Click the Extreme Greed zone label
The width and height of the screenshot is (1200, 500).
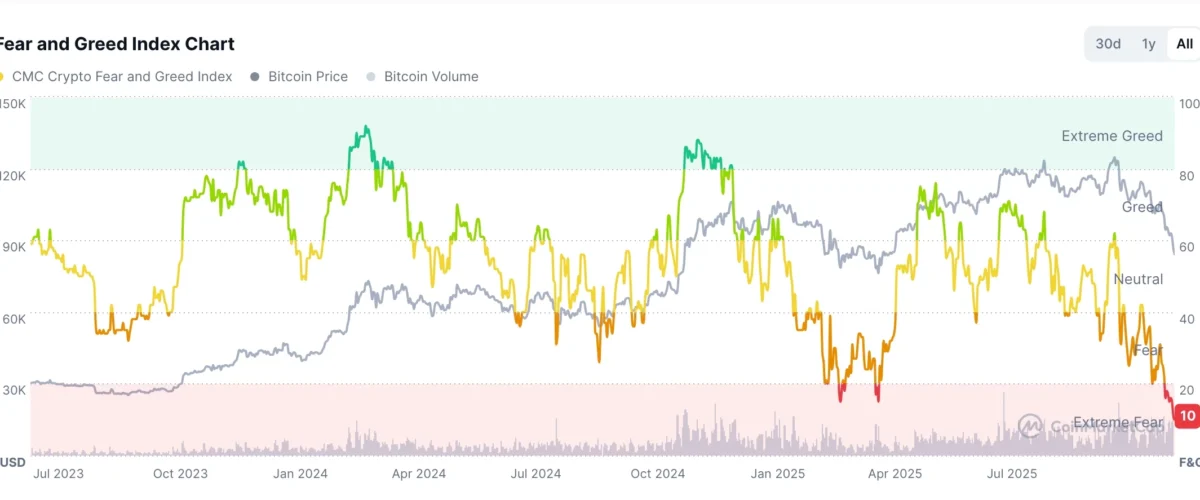click(1112, 136)
